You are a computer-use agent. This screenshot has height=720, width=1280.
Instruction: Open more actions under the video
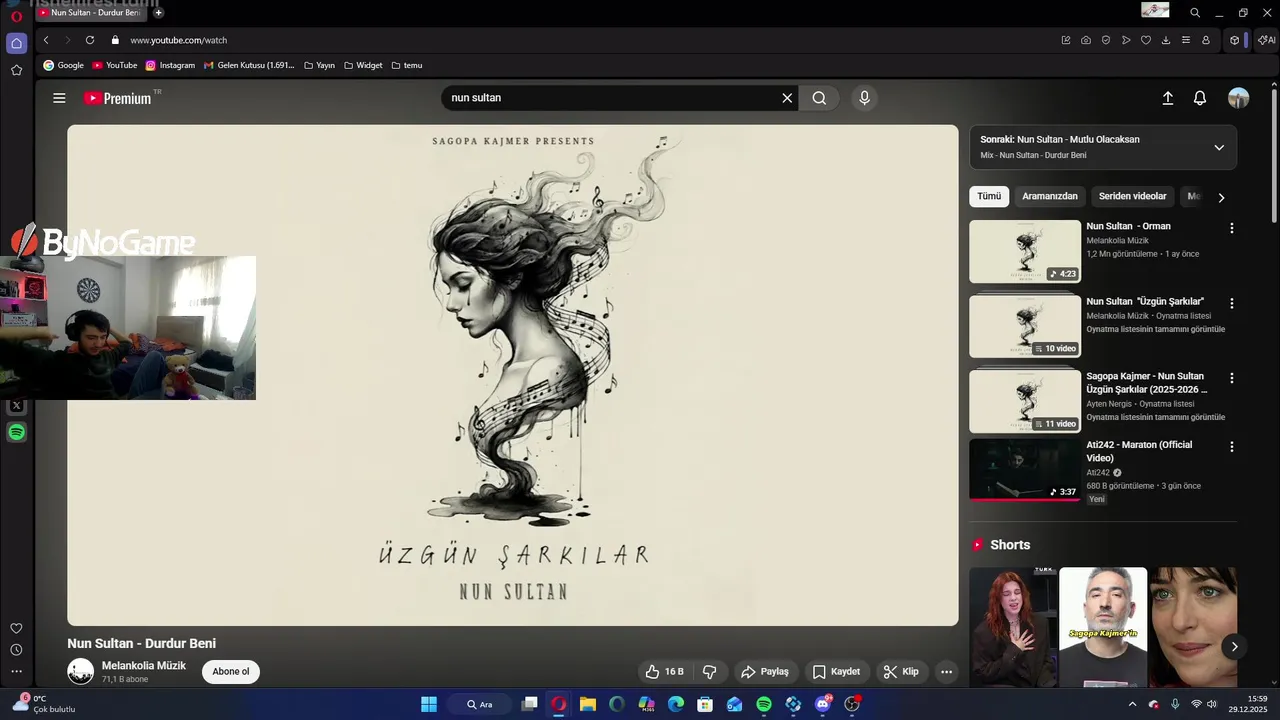point(946,672)
